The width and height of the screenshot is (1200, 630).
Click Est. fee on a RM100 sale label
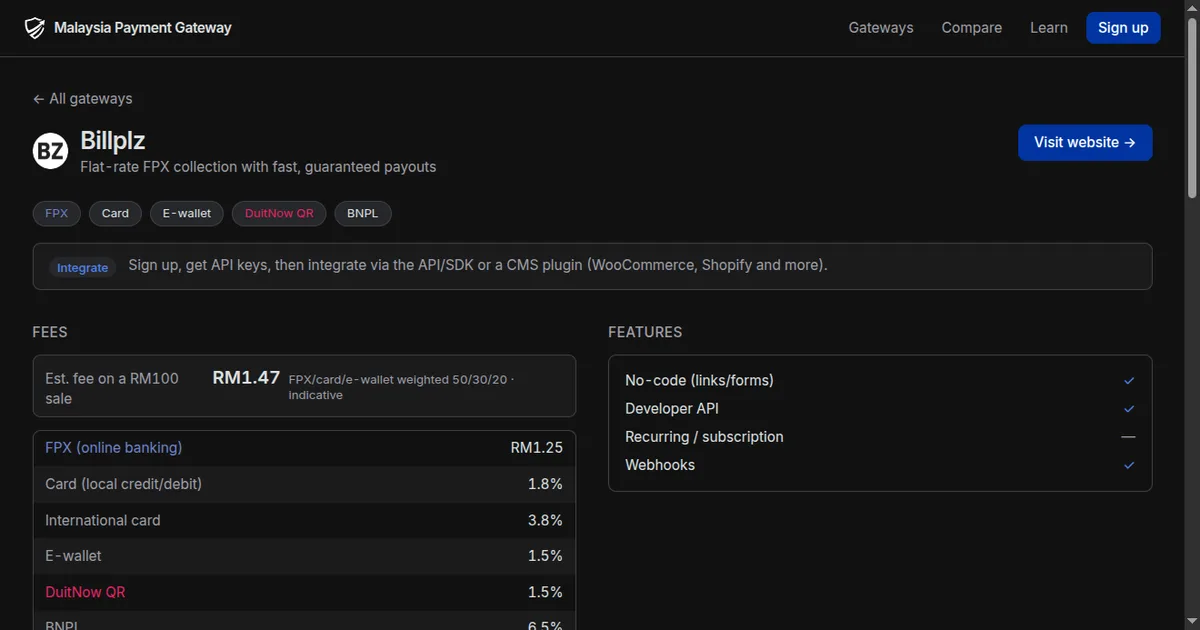click(x=112, y=388)
